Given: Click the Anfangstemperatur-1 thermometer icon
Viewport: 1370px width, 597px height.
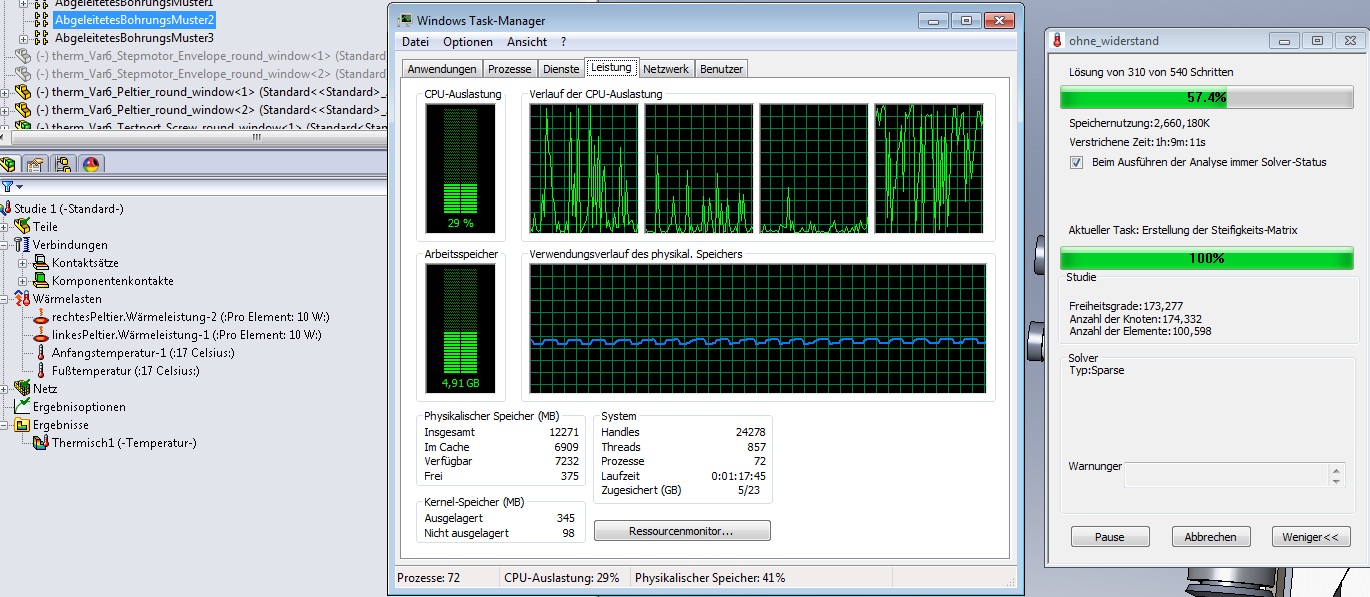Looking at the screenshot, I should pos(41,353).
